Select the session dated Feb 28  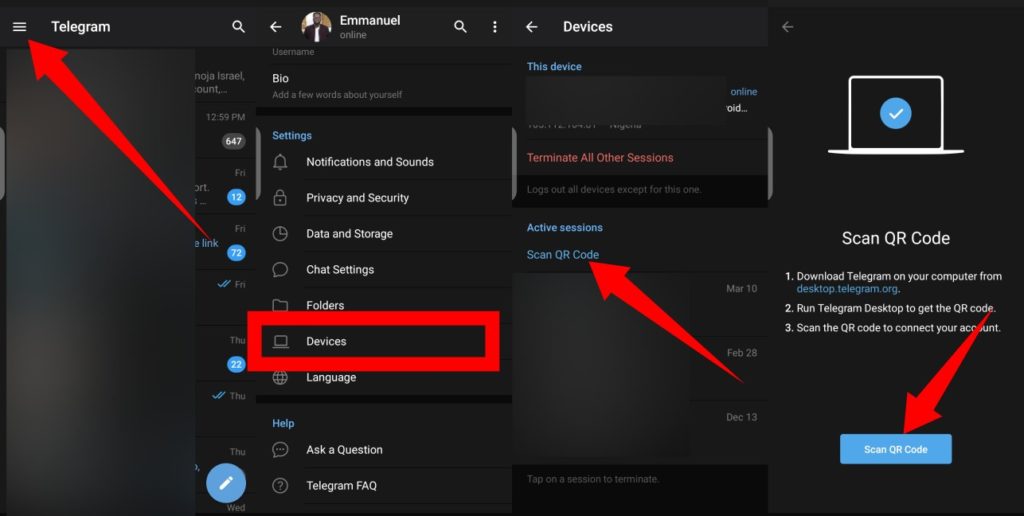640,368
